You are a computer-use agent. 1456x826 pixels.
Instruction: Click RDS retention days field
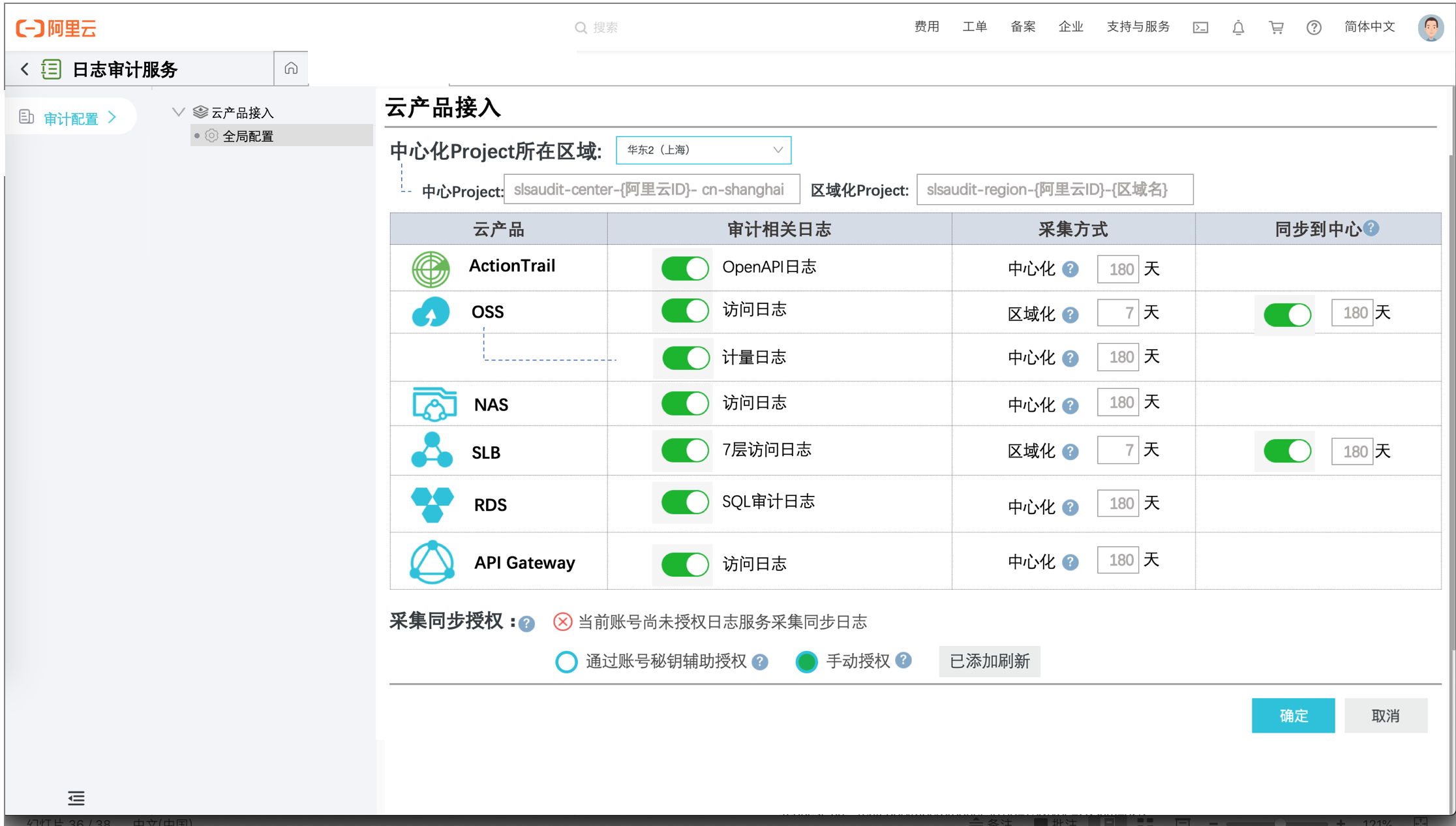click(1118, 503)
